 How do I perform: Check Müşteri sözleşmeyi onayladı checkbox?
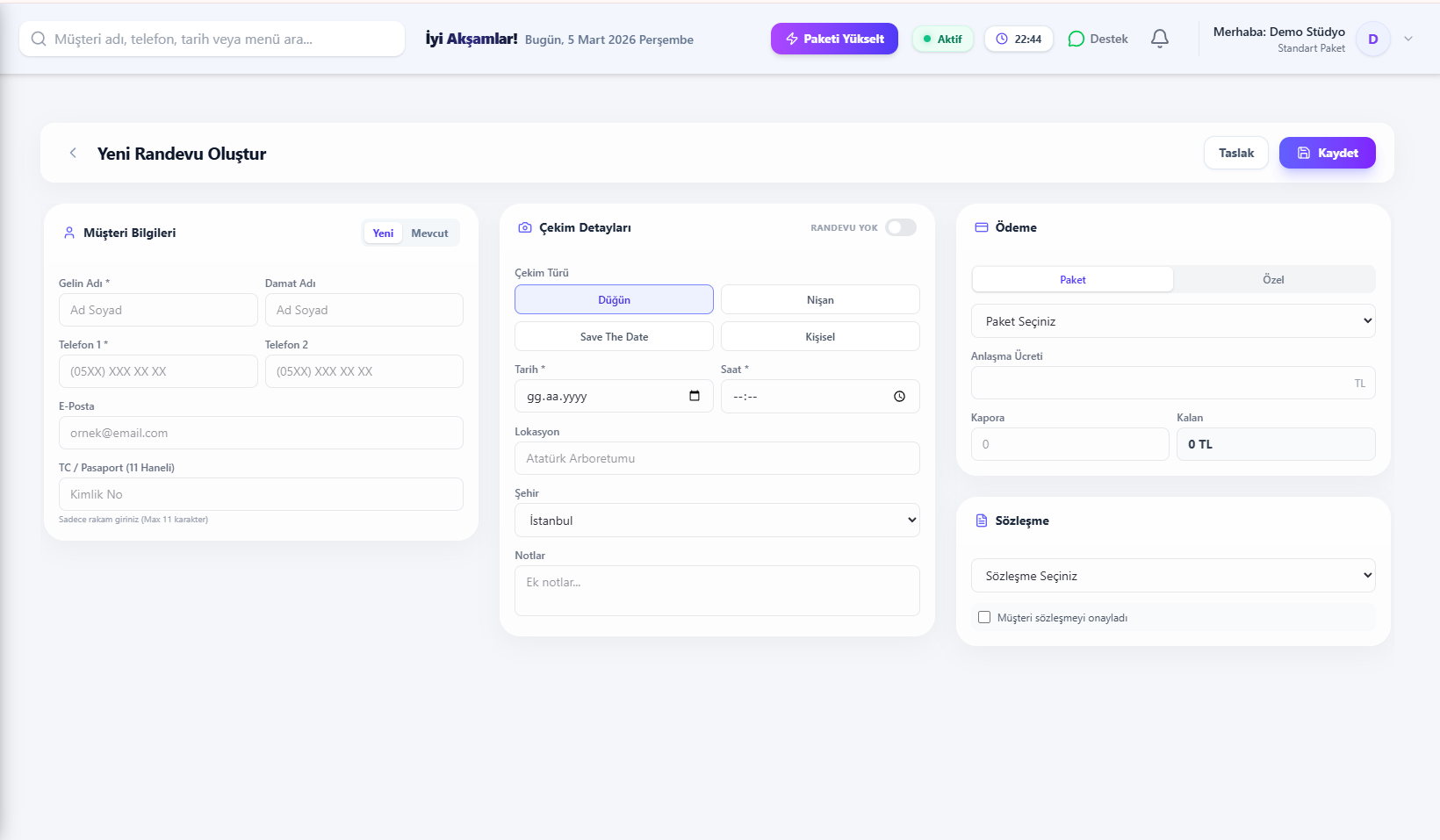(984, 617)
